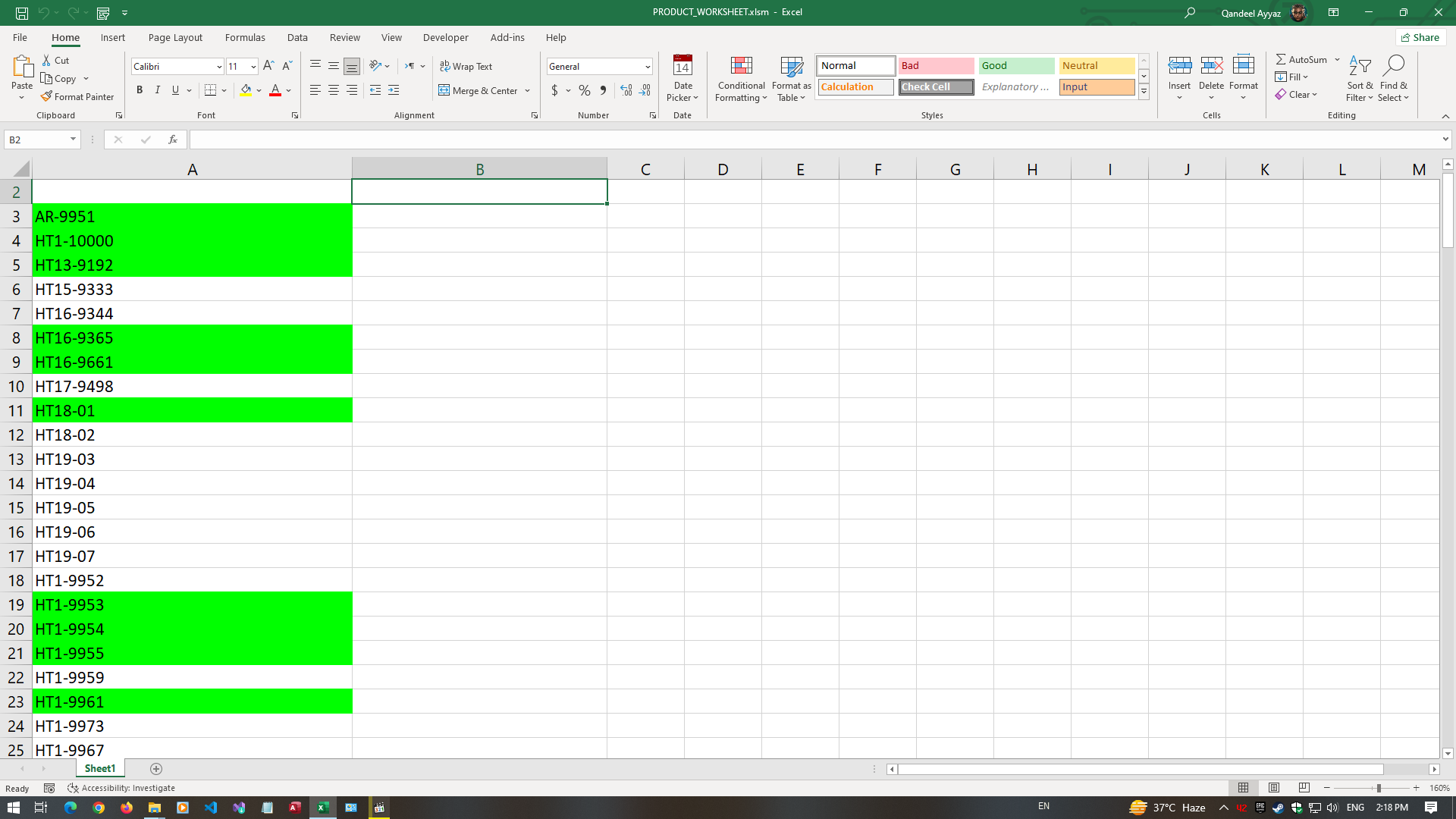Apply the Format Painter
Viewport: 1456px width, 819px height.
78,96
